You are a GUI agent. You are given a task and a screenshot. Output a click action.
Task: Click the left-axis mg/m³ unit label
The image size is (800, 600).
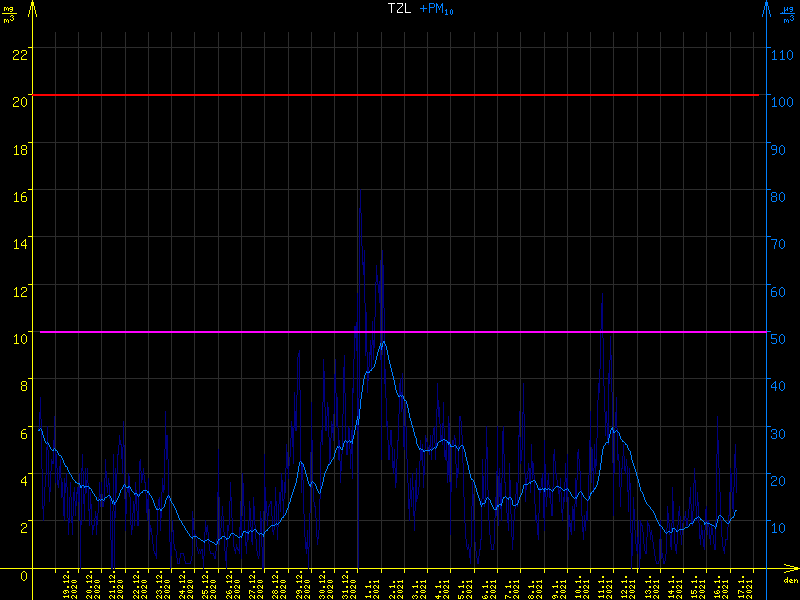(x=10, y=15)
